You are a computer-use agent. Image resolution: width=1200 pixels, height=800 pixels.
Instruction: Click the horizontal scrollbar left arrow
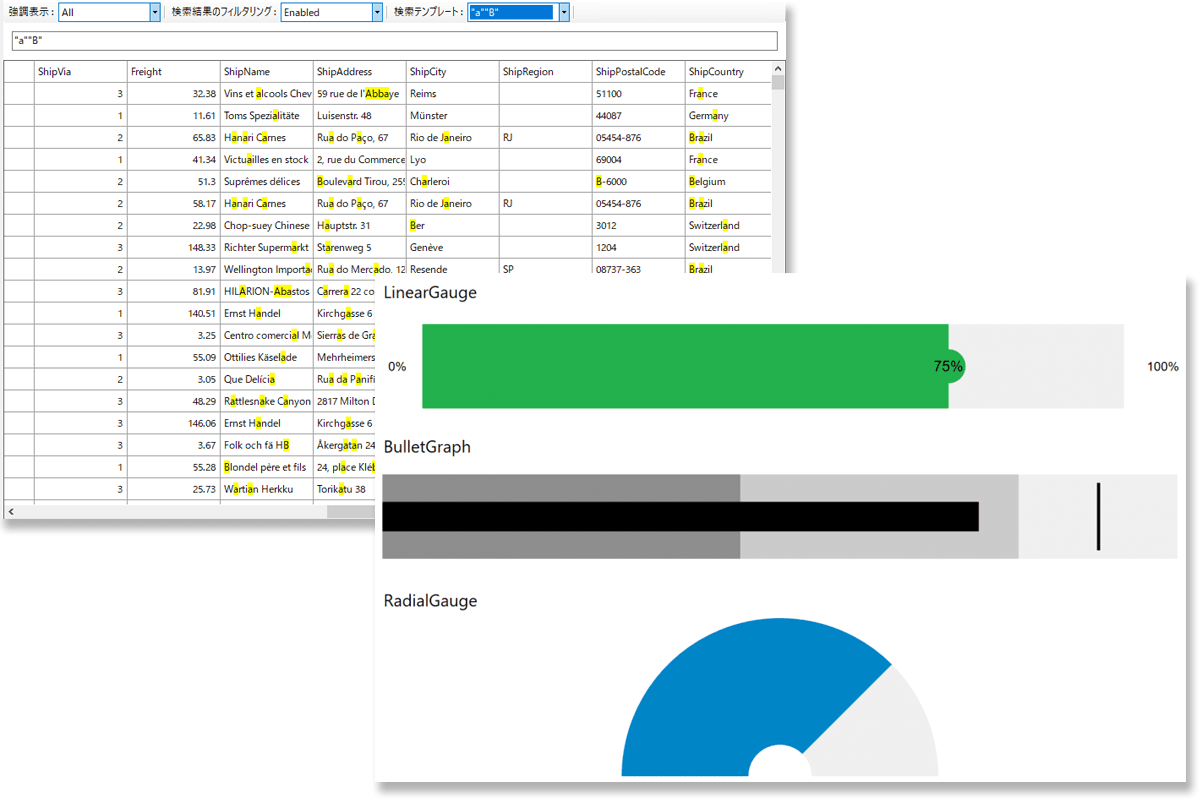11,511
